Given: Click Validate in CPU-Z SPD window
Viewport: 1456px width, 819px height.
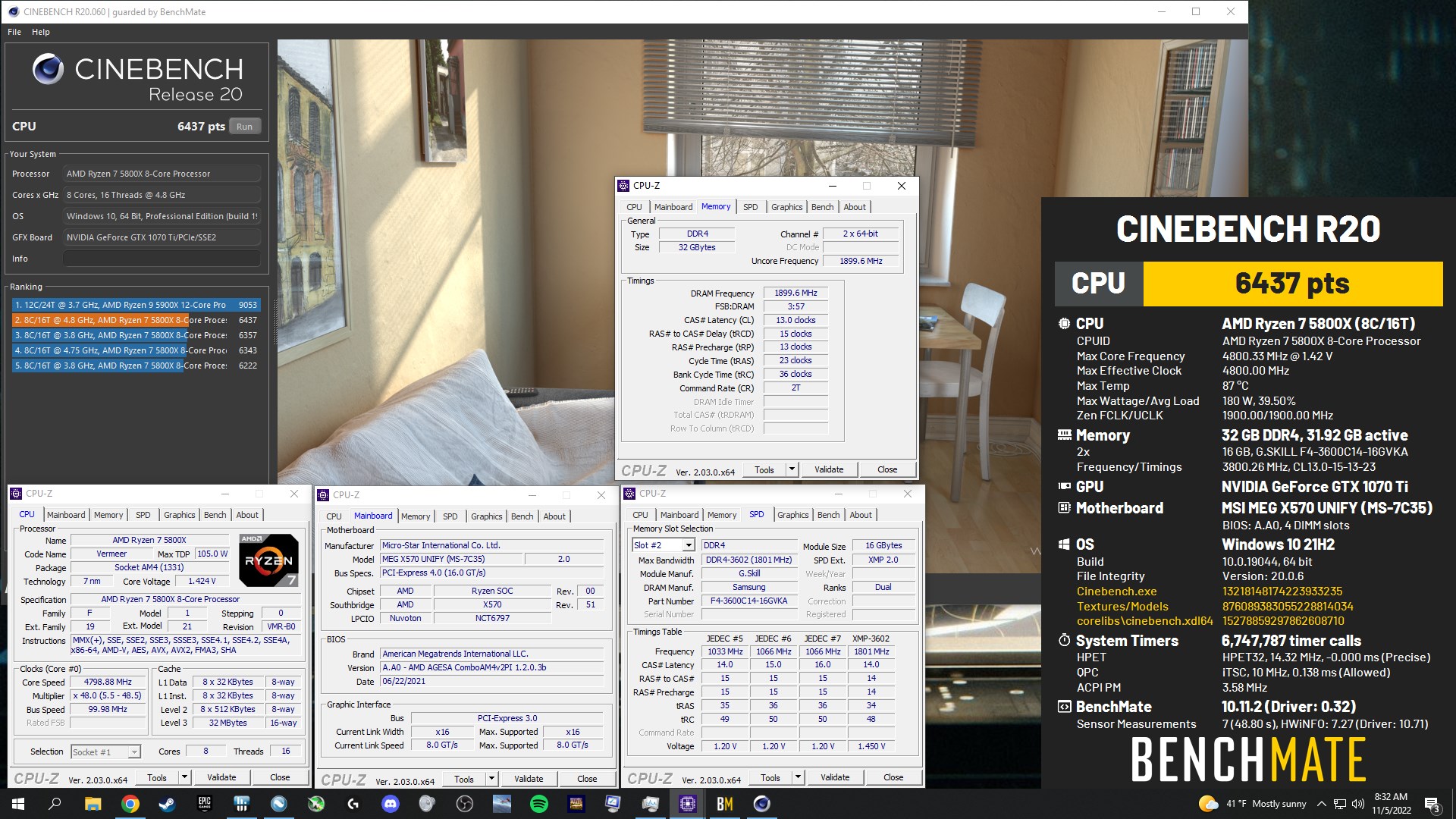Looking at the screenshot, I should (x=835, y=777).
